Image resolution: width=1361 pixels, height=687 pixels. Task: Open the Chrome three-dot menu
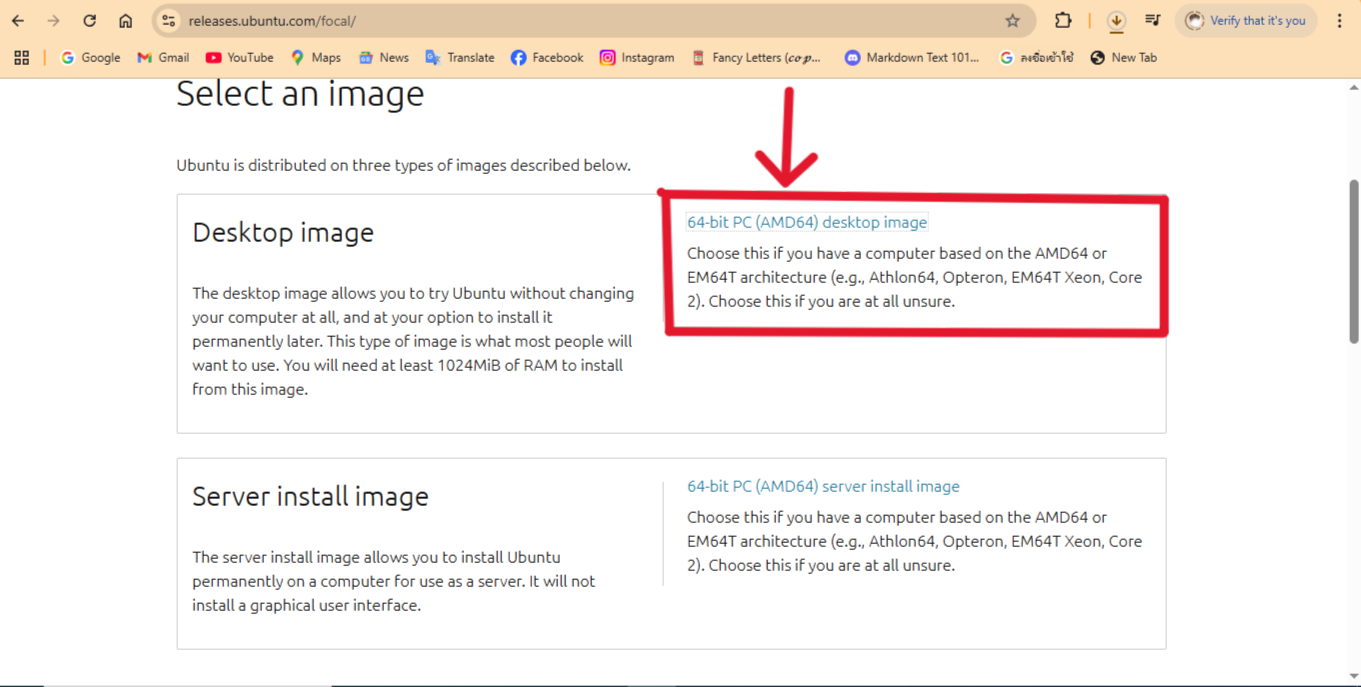tap(1339, 21)
